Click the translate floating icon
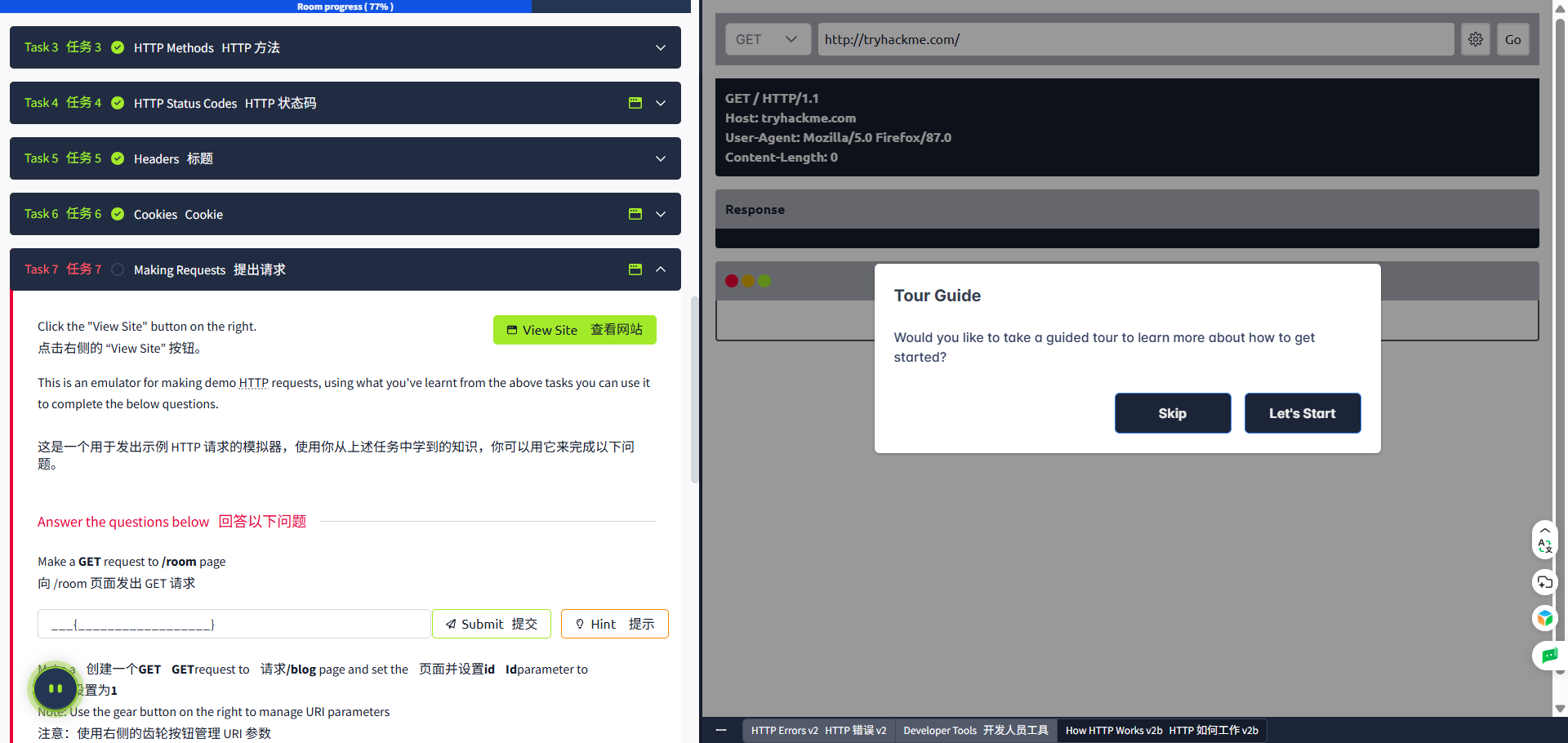 [1544, 545]
